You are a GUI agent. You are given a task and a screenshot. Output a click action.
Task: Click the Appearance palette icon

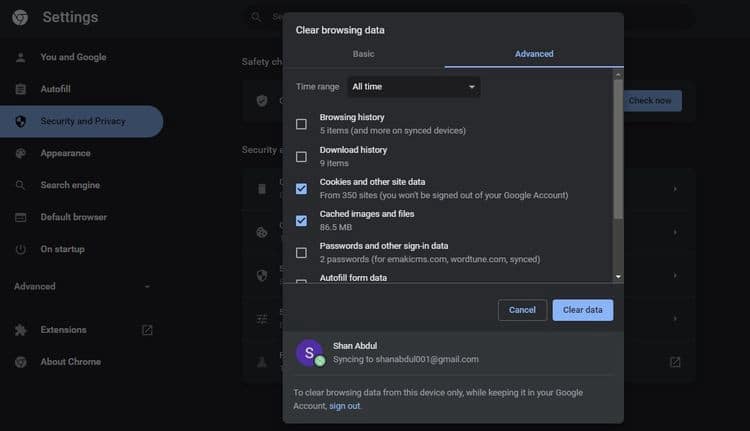[x=21, y=153]
